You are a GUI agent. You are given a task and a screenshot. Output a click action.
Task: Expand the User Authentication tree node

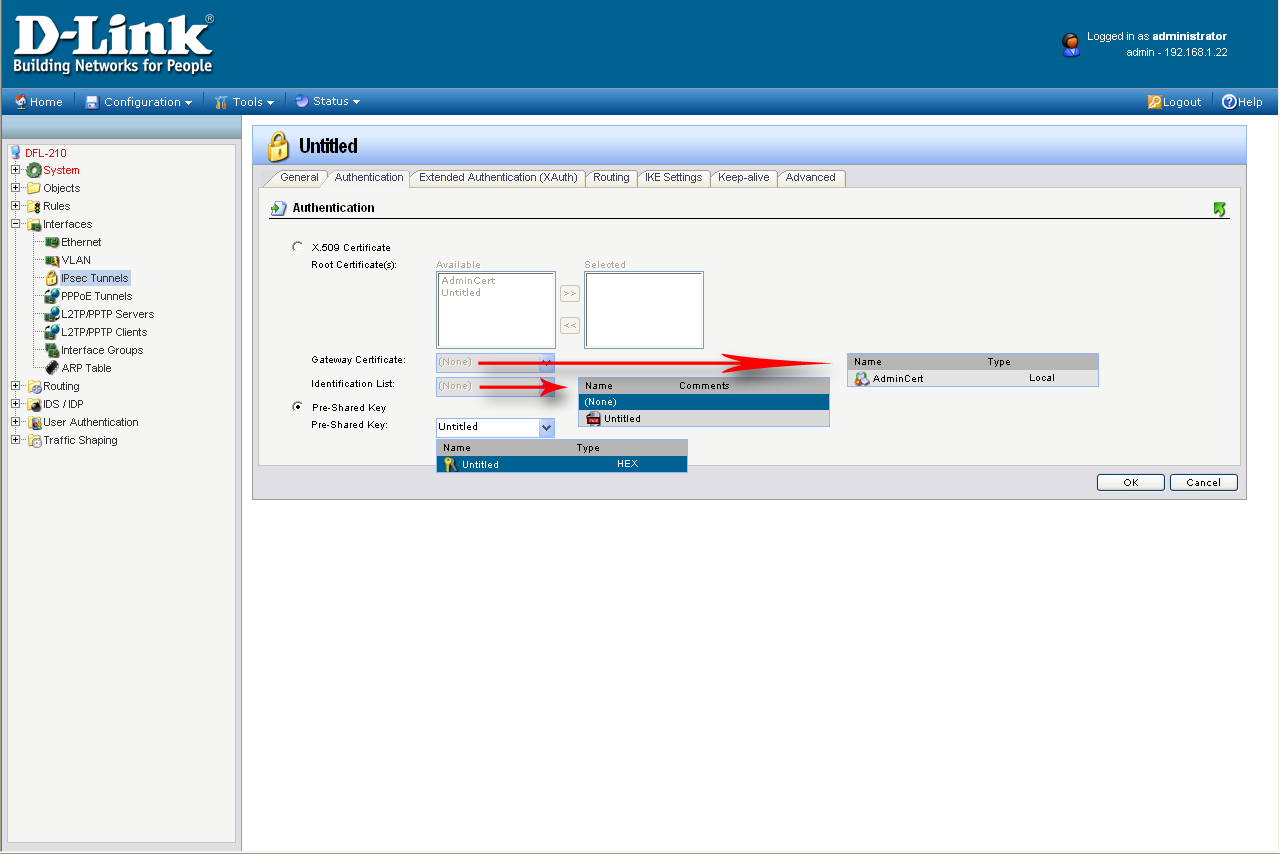tap(16, 422)
